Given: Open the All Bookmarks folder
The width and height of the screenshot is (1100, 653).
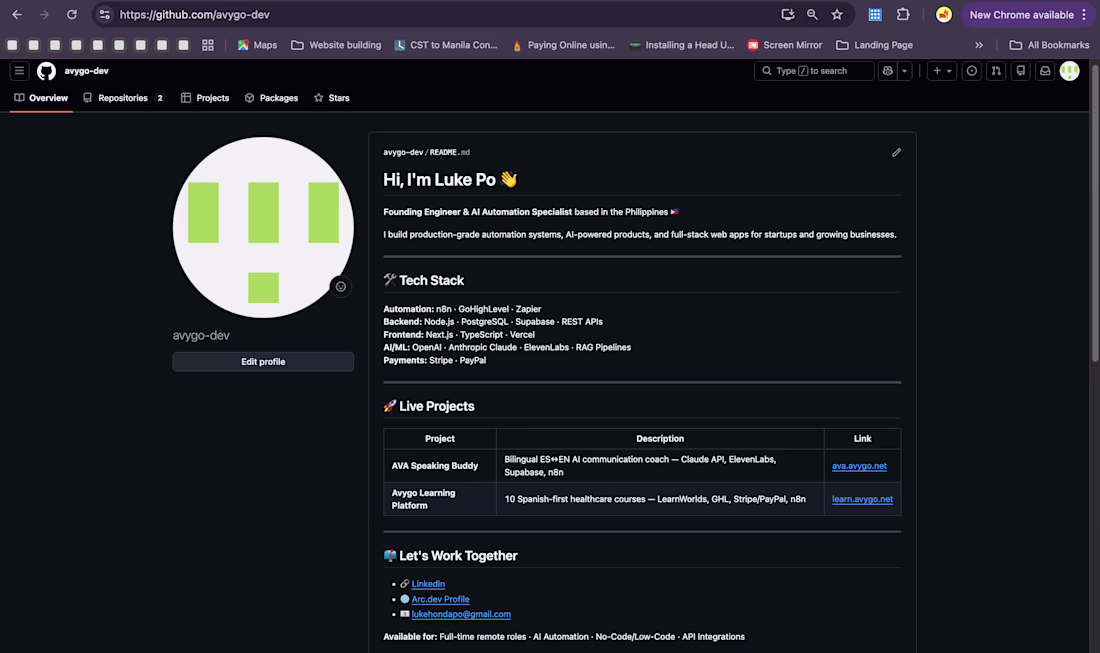Looking at the screenshot, I should [1049, 45].
